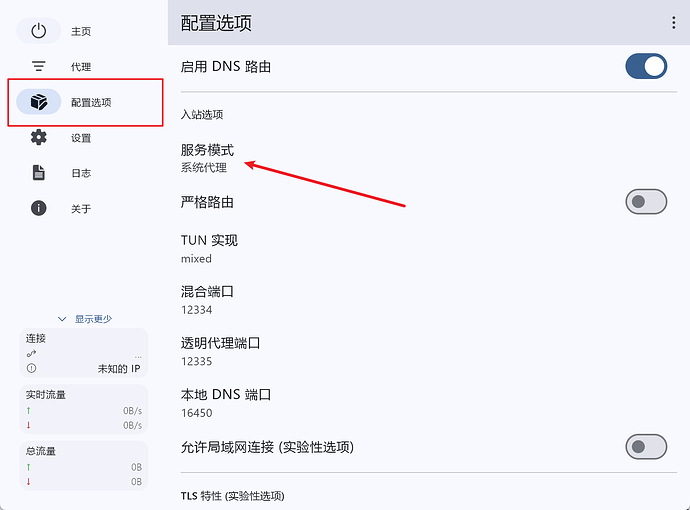Open the TUN 实现 option picker
Viewport: 690px width, 510px height.
tap(209, 248)
